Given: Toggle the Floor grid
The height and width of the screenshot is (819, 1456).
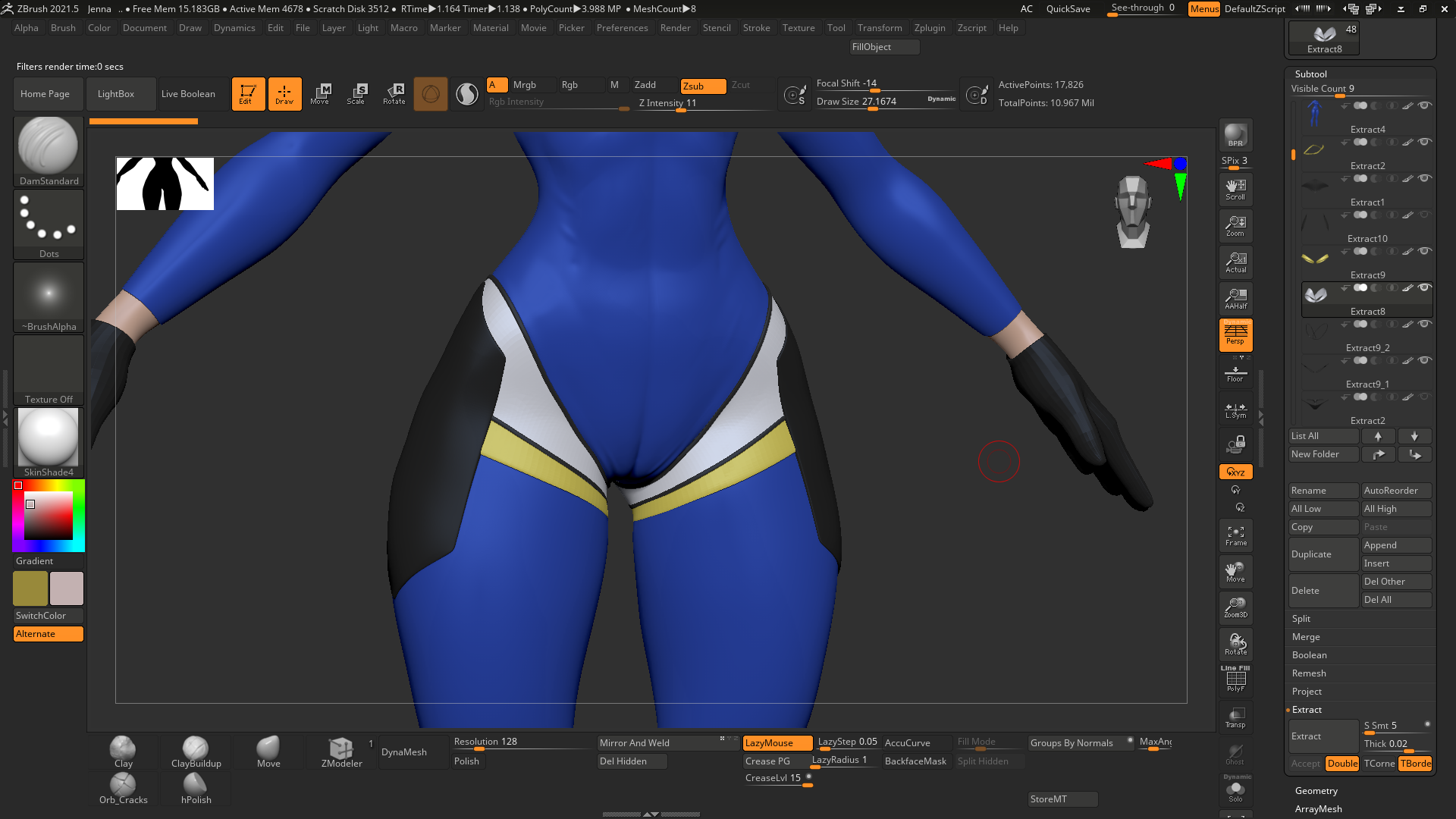Looking at the screenshot, I should 1235,373.
